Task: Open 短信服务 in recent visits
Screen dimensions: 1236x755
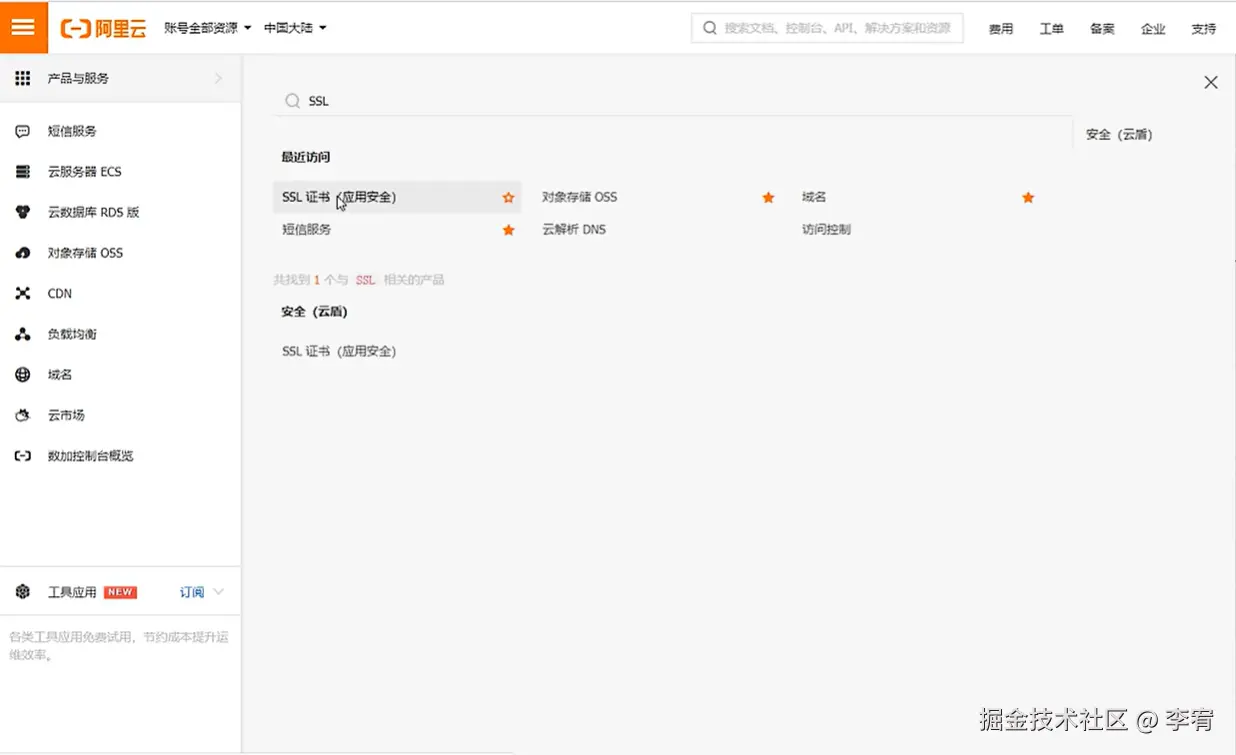Action: coord(306,229)
